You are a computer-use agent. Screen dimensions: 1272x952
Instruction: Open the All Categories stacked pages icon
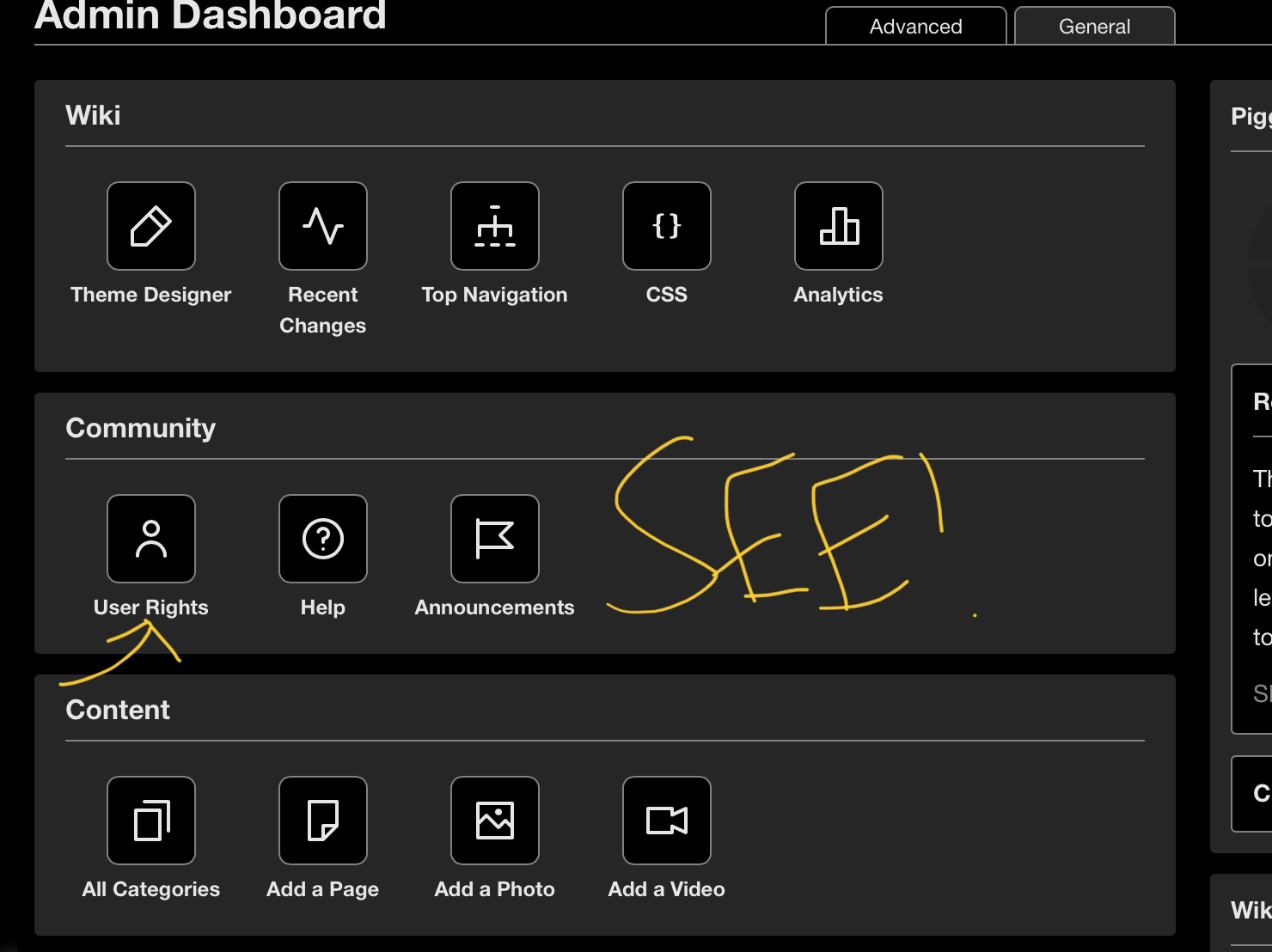[x=151, y=821]
